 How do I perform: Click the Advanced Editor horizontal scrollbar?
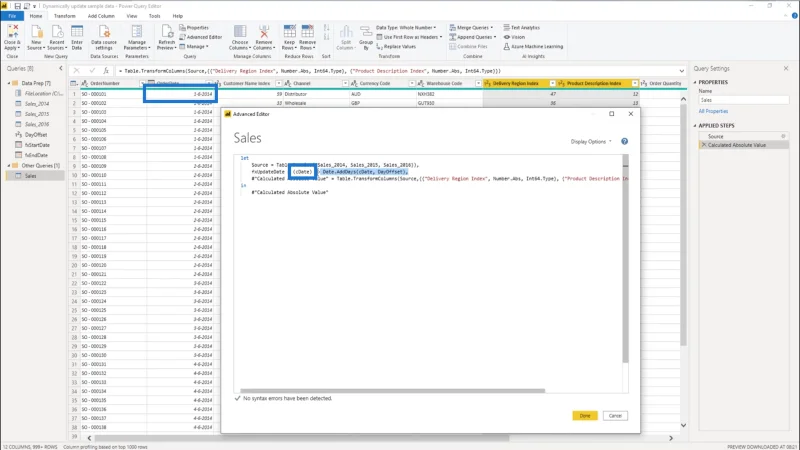392,391
